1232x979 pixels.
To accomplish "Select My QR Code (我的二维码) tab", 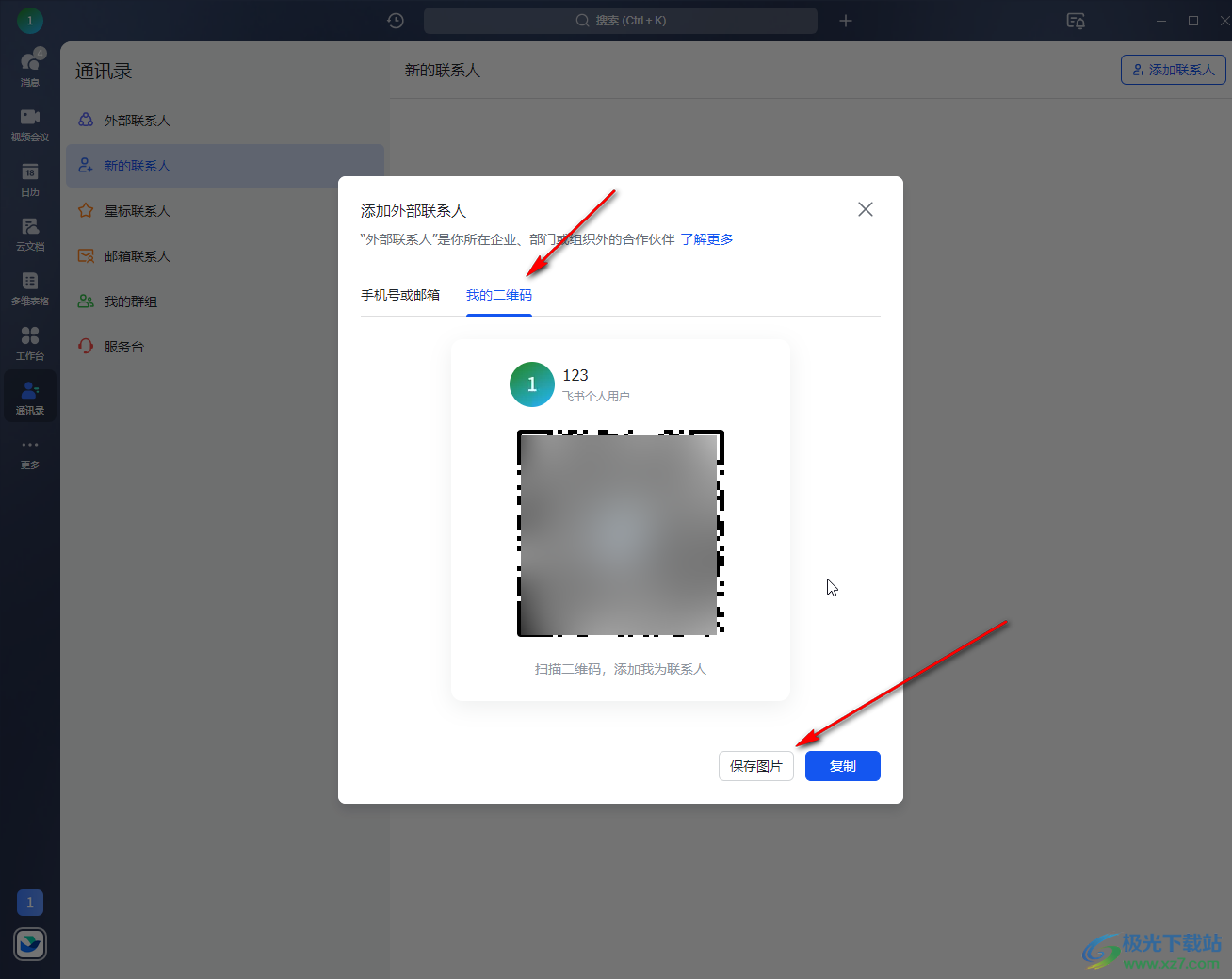I will [499, 295].
